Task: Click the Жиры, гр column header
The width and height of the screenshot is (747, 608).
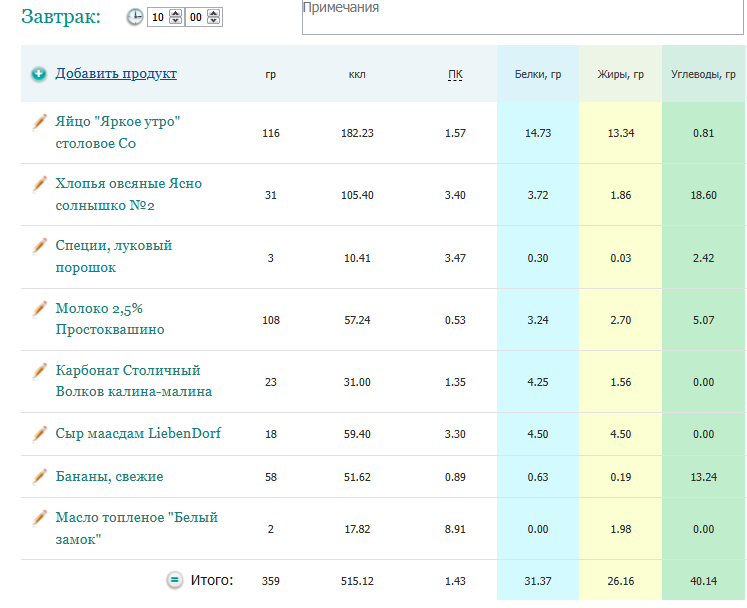Action: (621, 74)
